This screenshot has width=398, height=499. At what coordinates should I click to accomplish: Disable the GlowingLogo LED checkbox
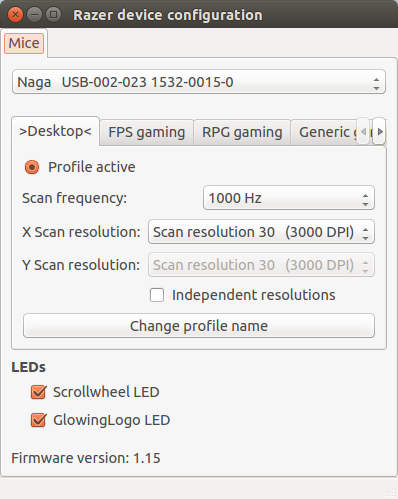point(38,420)
